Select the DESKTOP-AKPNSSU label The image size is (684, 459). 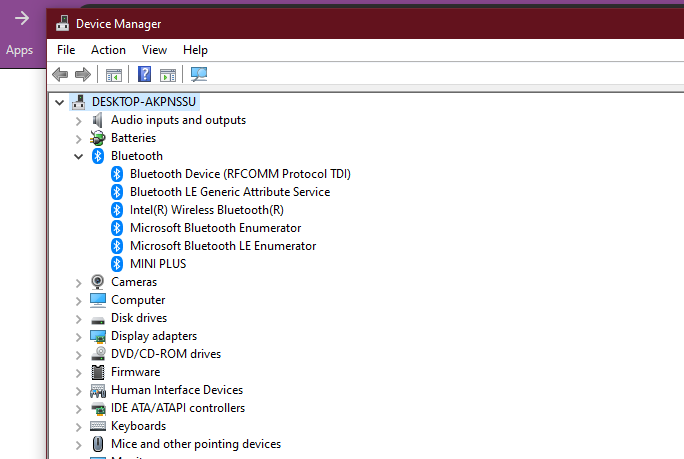point(144,102)
